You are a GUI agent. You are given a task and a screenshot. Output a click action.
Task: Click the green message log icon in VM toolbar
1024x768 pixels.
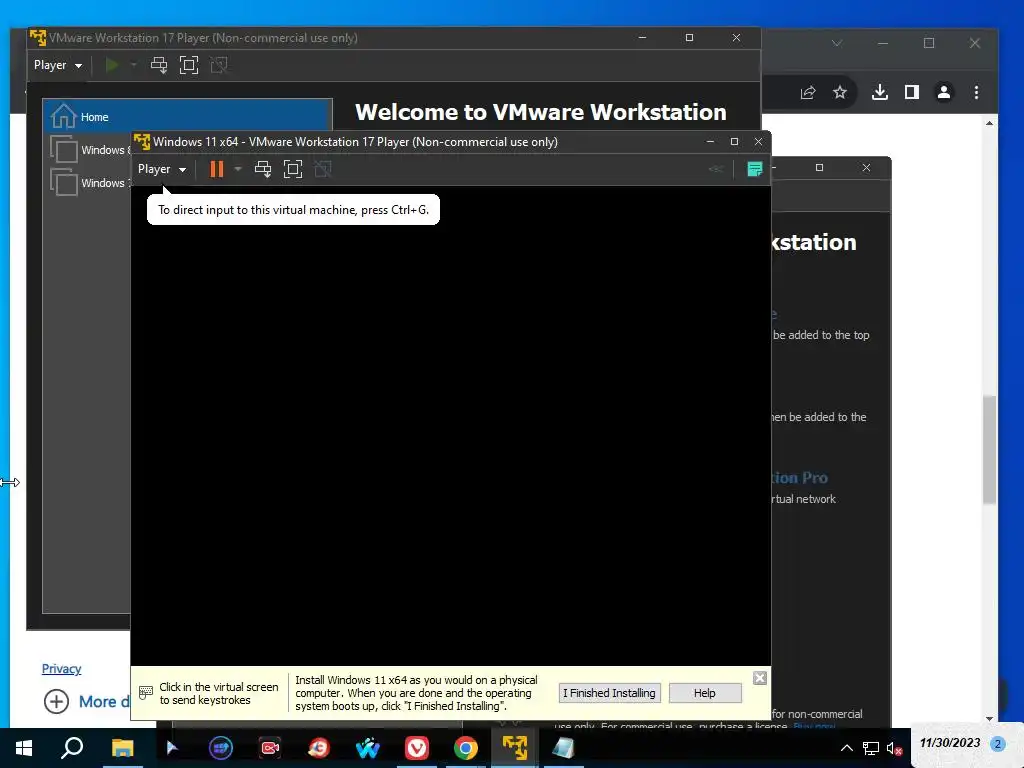pyautogui.click(x=754, y=169)
